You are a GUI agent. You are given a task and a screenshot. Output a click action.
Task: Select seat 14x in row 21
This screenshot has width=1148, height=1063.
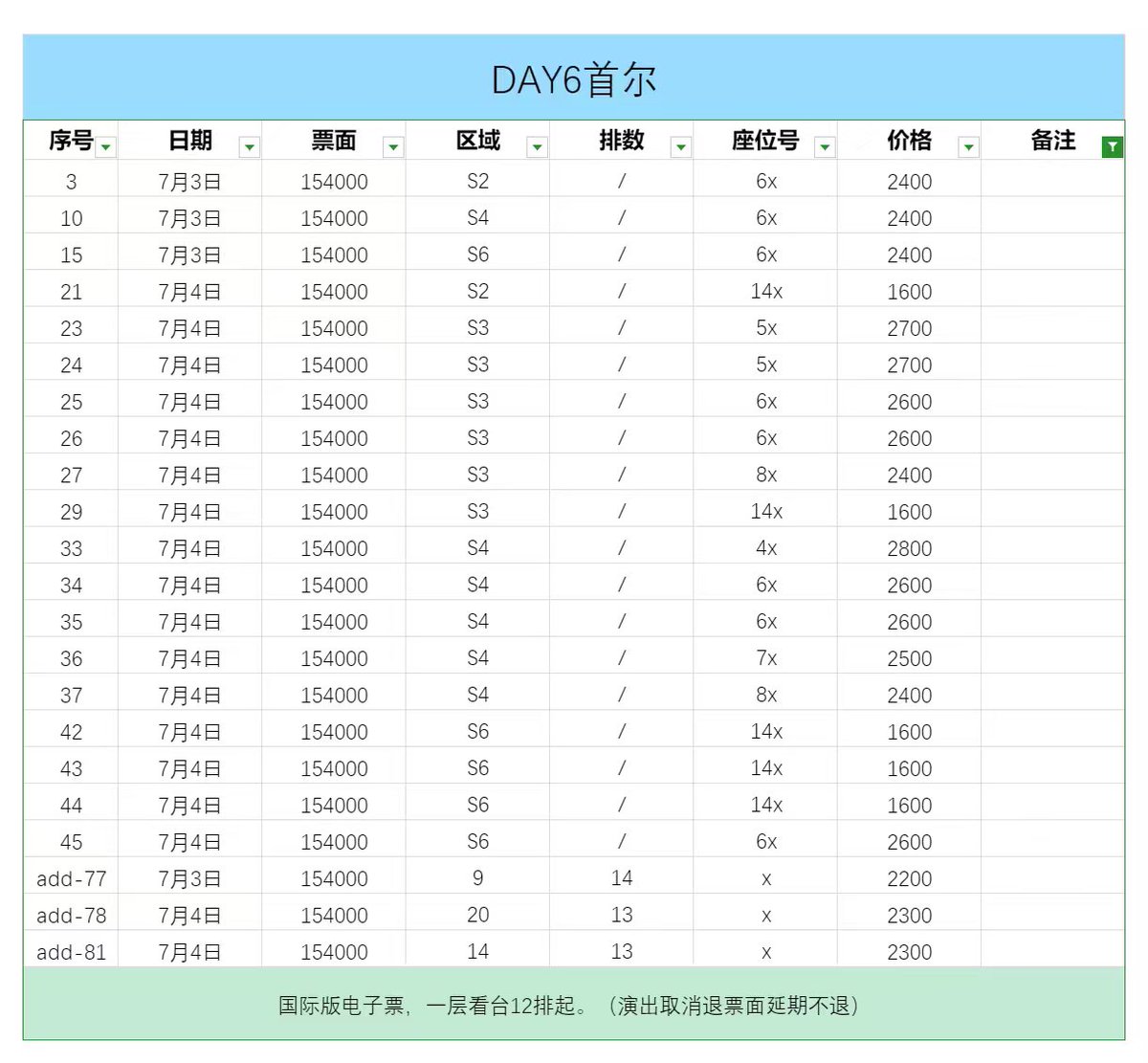click(765, 292)
